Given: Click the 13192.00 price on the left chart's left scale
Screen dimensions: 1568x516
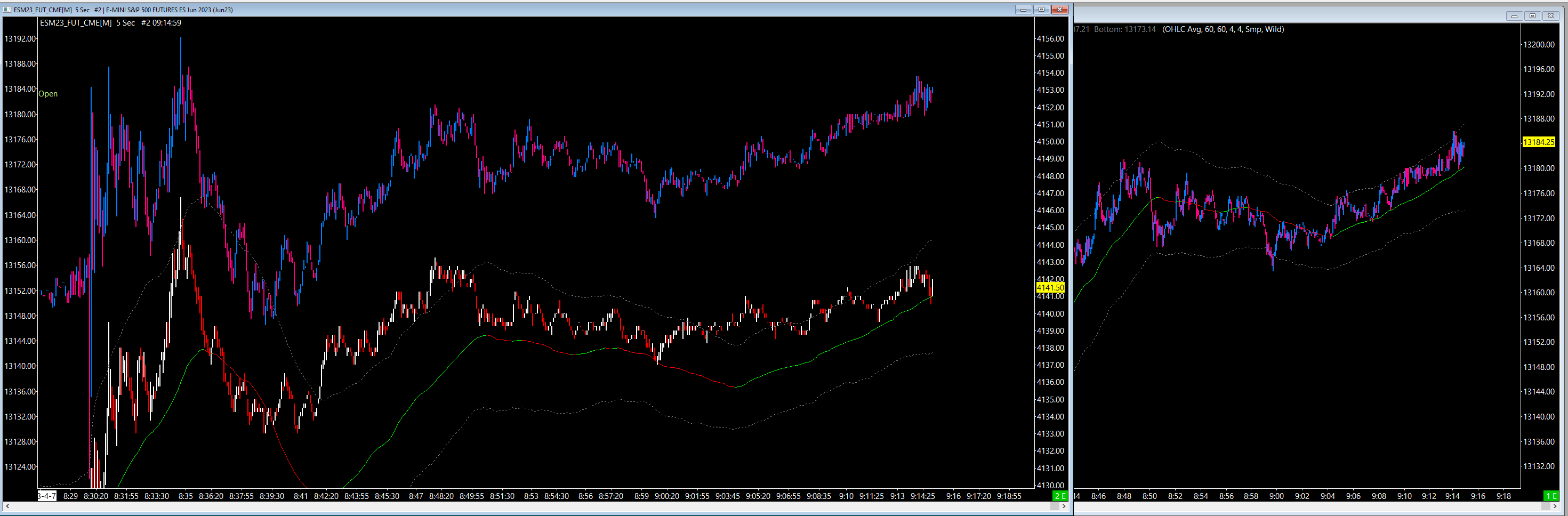Looking at the screenshot, I should click(x=20, y=39).
